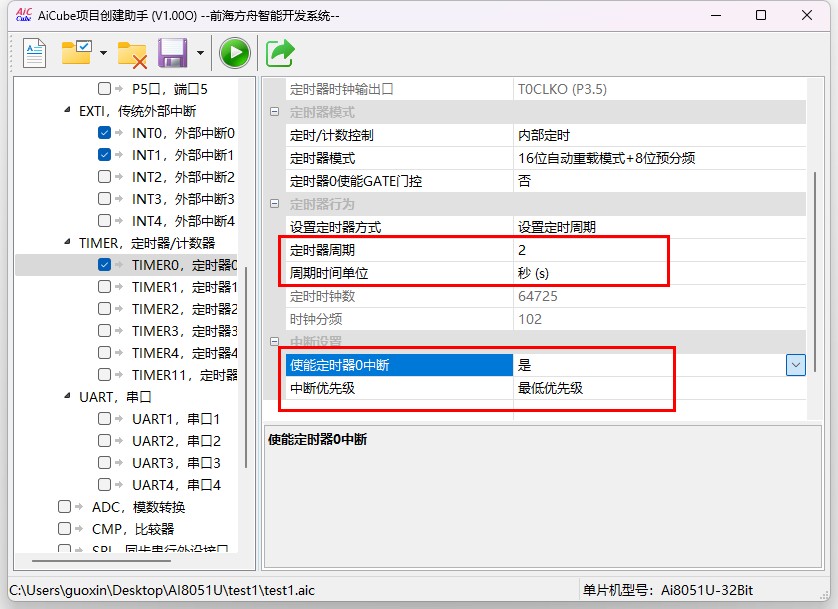The height and width of the screenshot is (609, 838).
Task: Collapse the EXTI 传统外部中断 tree node
Action: click(67, 110)
